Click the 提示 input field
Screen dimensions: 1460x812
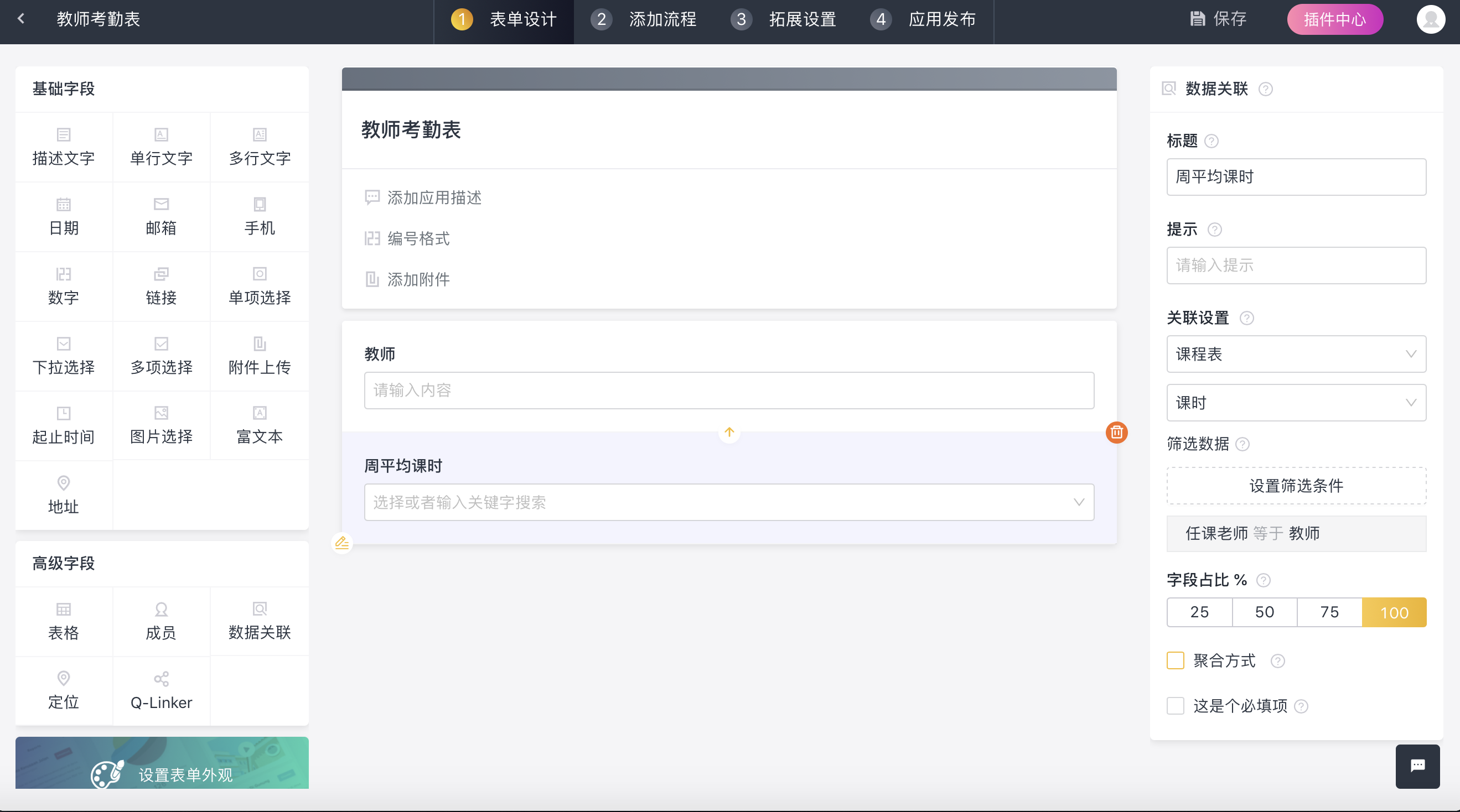(1296, 265)
